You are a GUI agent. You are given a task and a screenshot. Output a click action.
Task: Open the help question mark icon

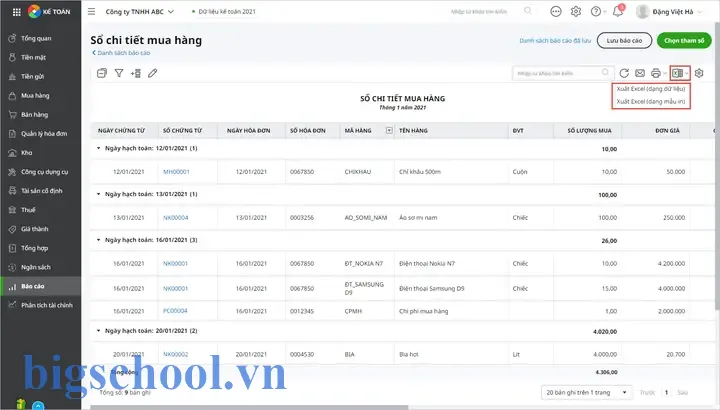pos(596,11)
